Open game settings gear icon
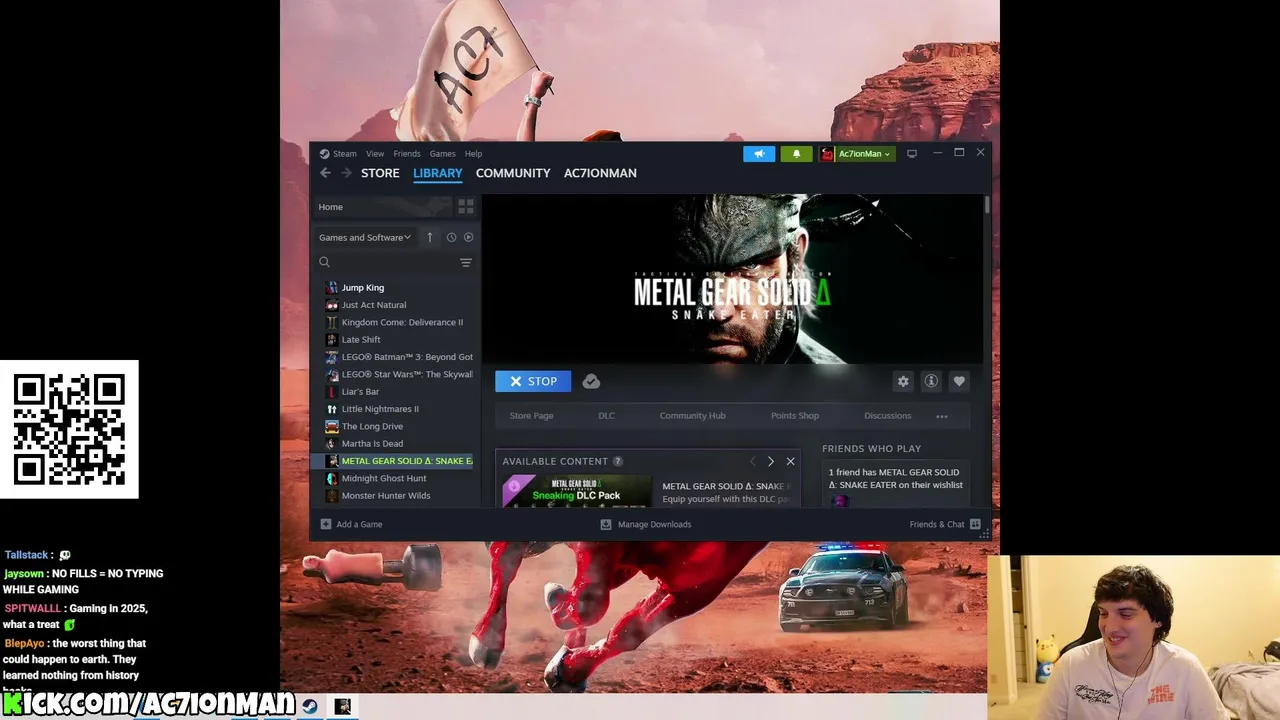Viewport: 1280px width, 720px height. click(x=903, y=381)
